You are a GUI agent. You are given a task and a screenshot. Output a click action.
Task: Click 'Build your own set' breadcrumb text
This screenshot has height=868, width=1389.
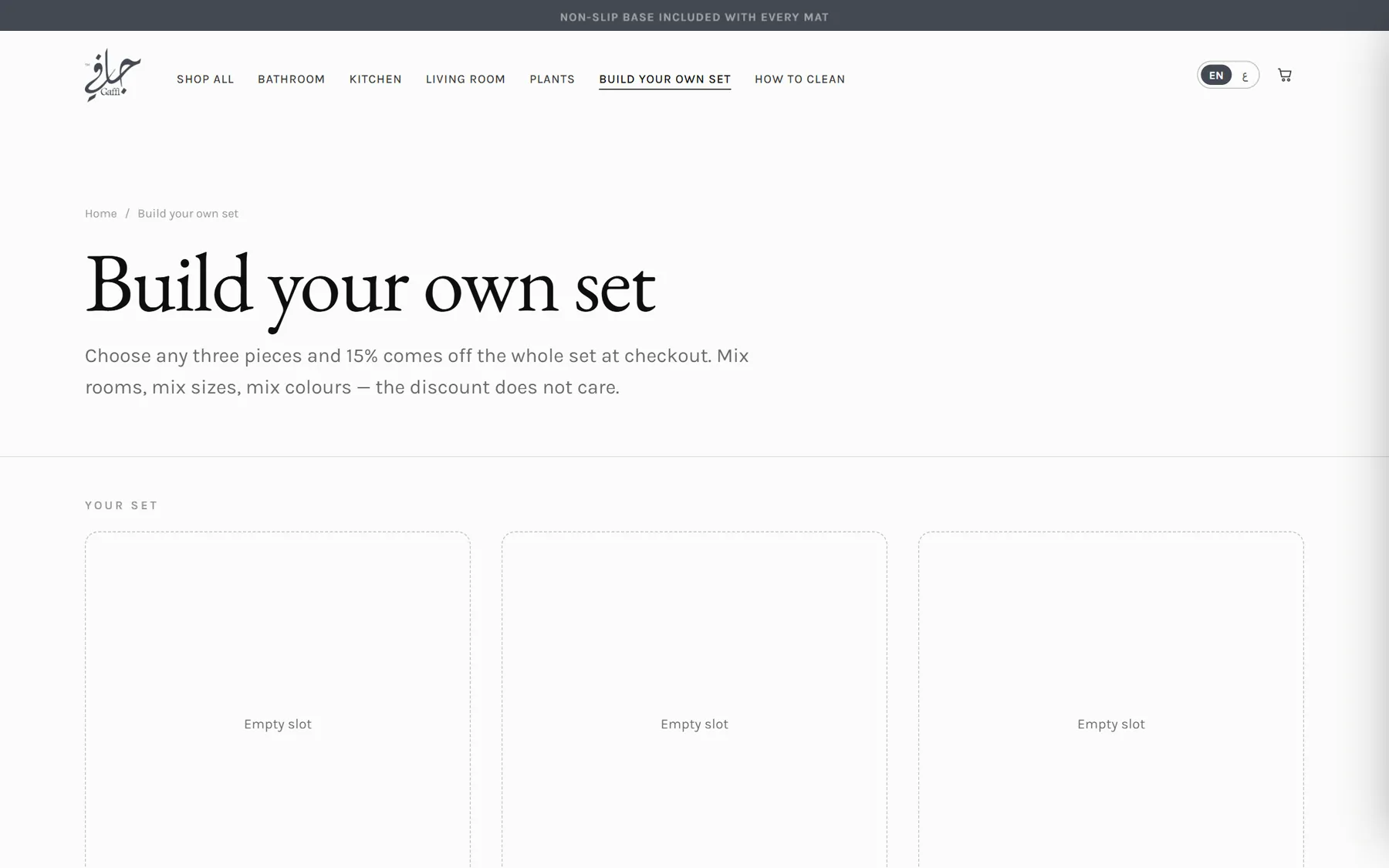188,214
